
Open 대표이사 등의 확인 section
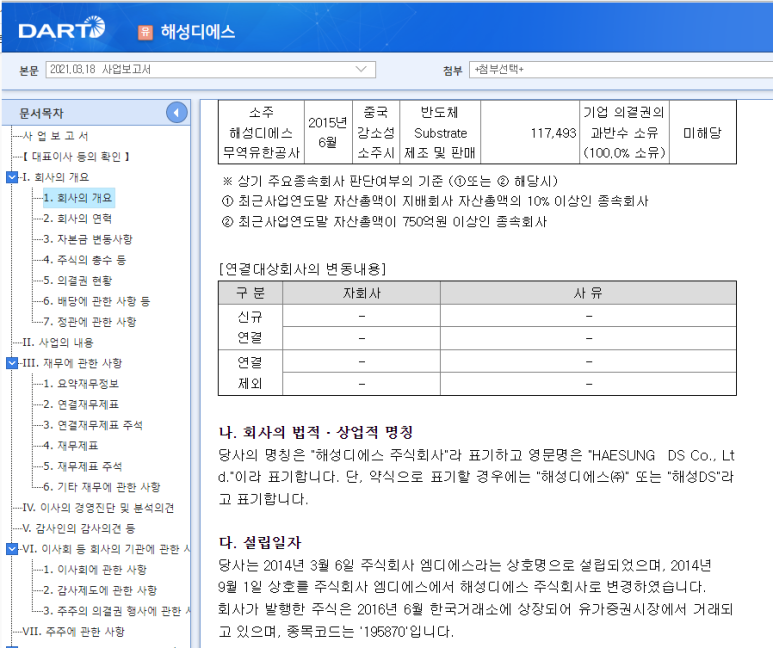click(x=76, y=156)
